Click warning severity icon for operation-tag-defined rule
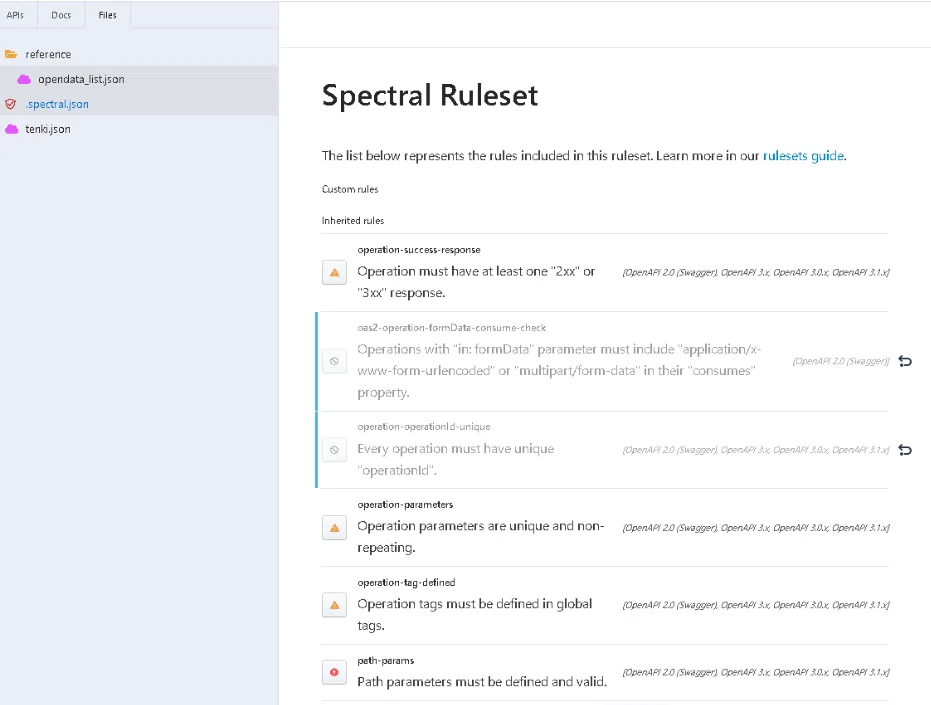 click(x=334, y=605)
